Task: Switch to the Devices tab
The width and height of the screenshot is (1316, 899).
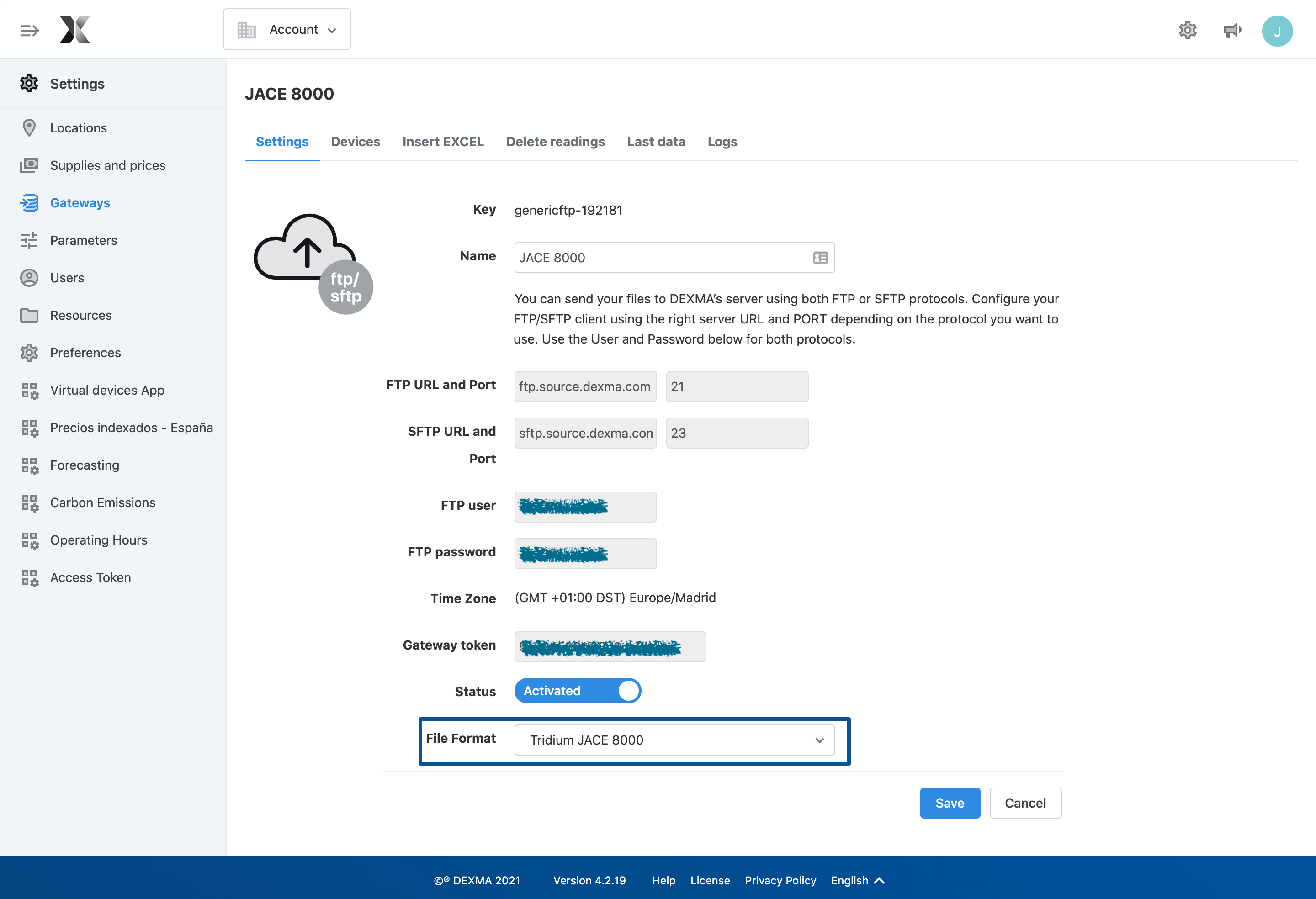Action: pyautogui.click(x=356, y=142)
